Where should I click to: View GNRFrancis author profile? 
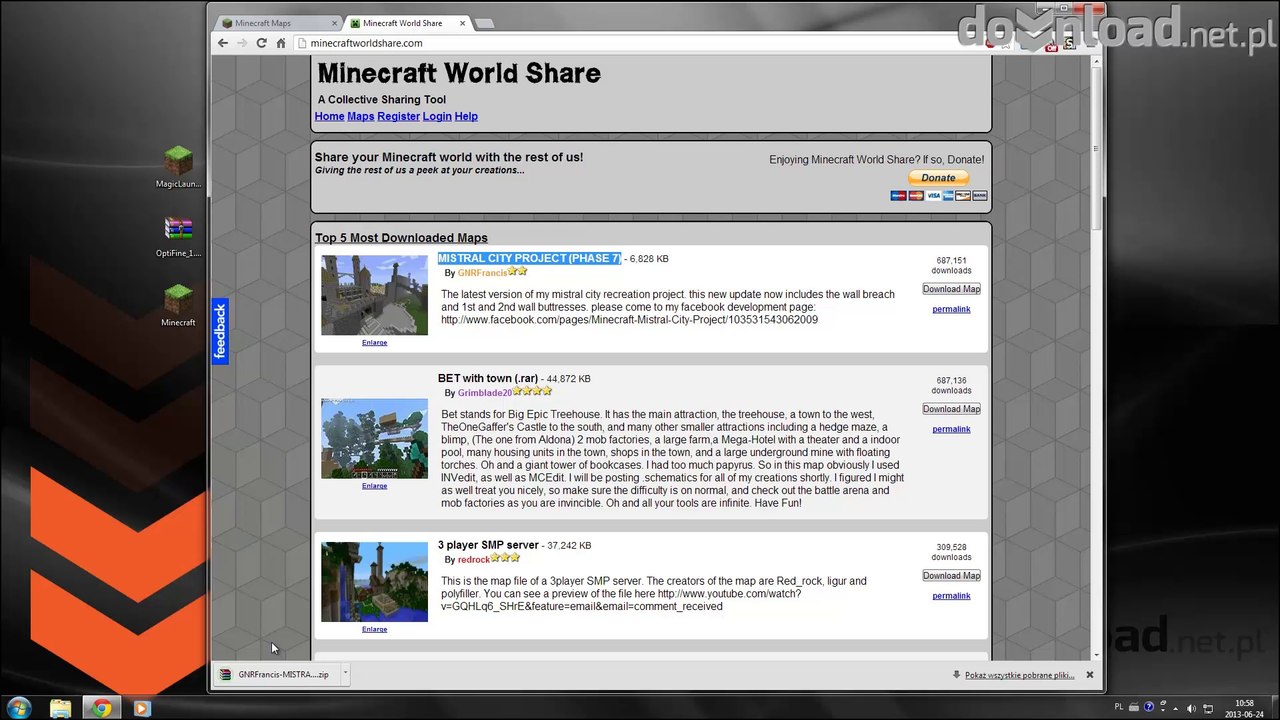482,273
